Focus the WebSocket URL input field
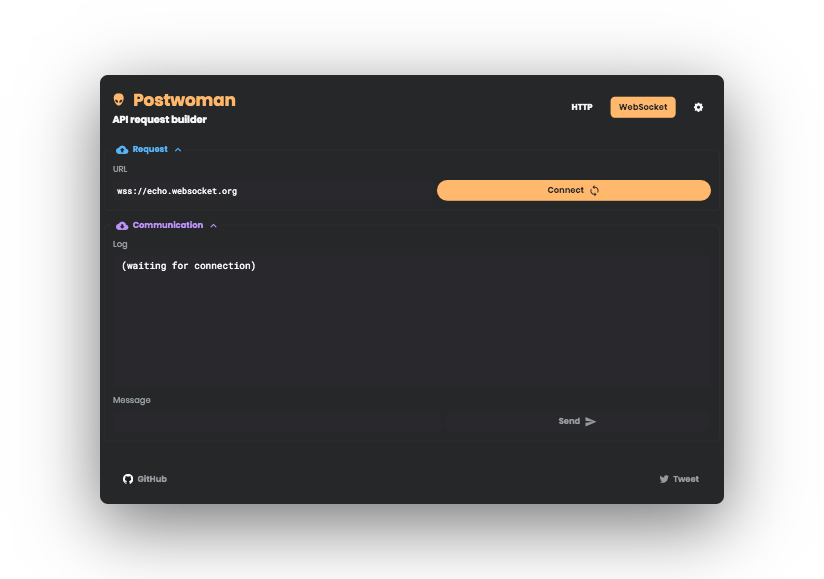The height and width of the screenshot is (579, 824). coord(273,191)
